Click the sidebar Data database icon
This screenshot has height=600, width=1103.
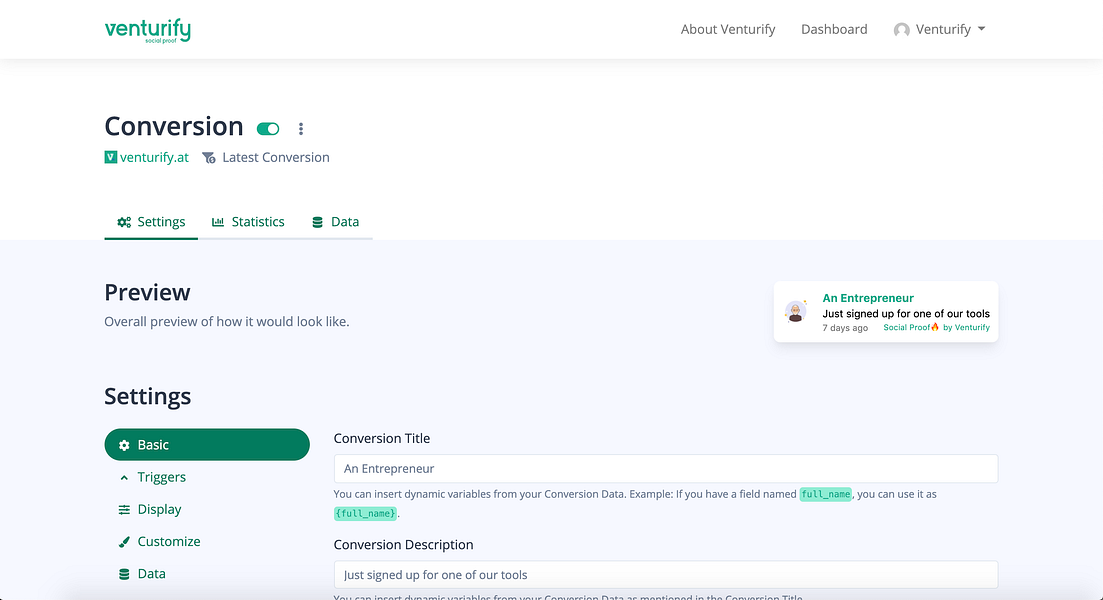(124, 574)
